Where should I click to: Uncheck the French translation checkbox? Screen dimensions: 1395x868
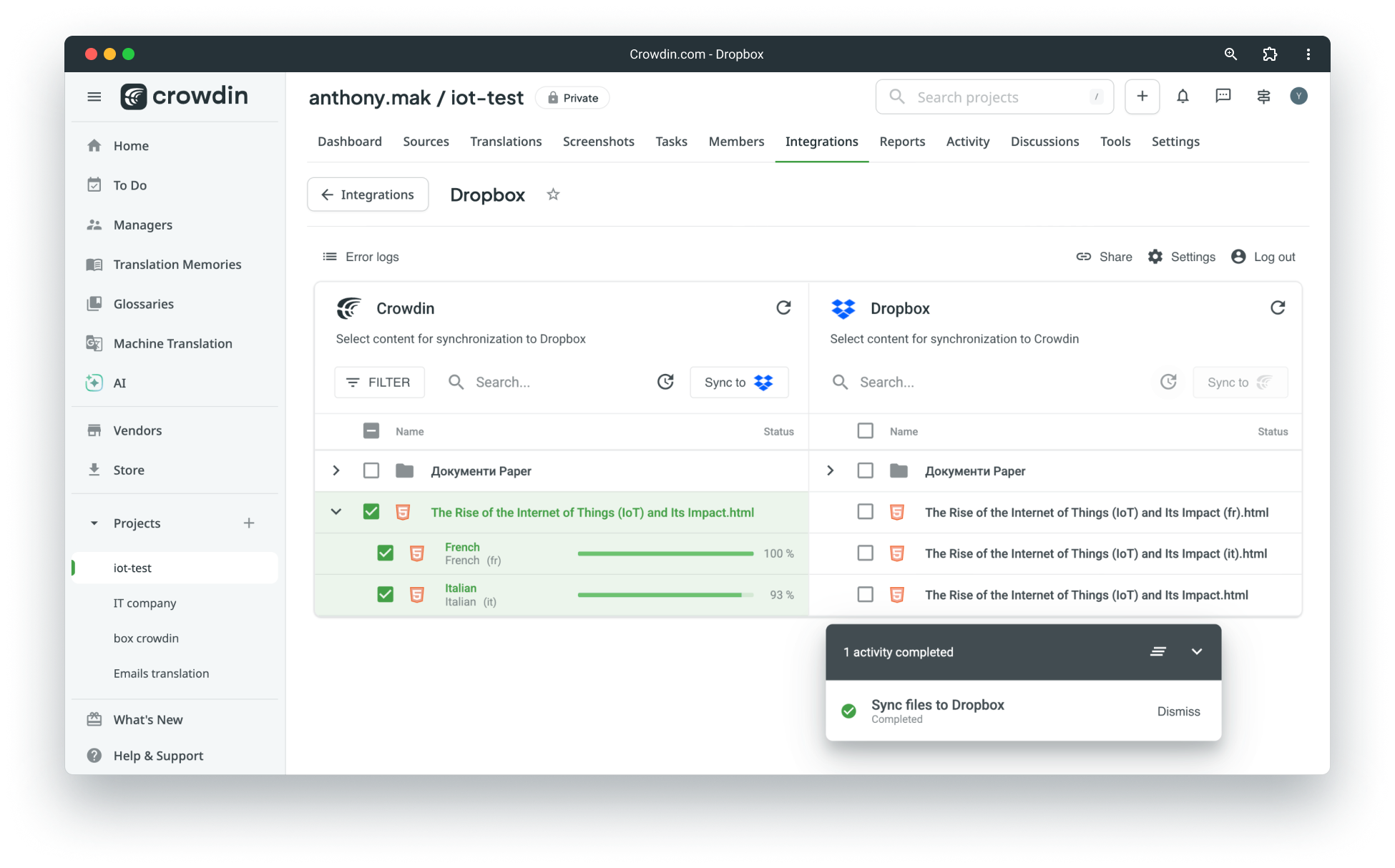pos(386,553)
